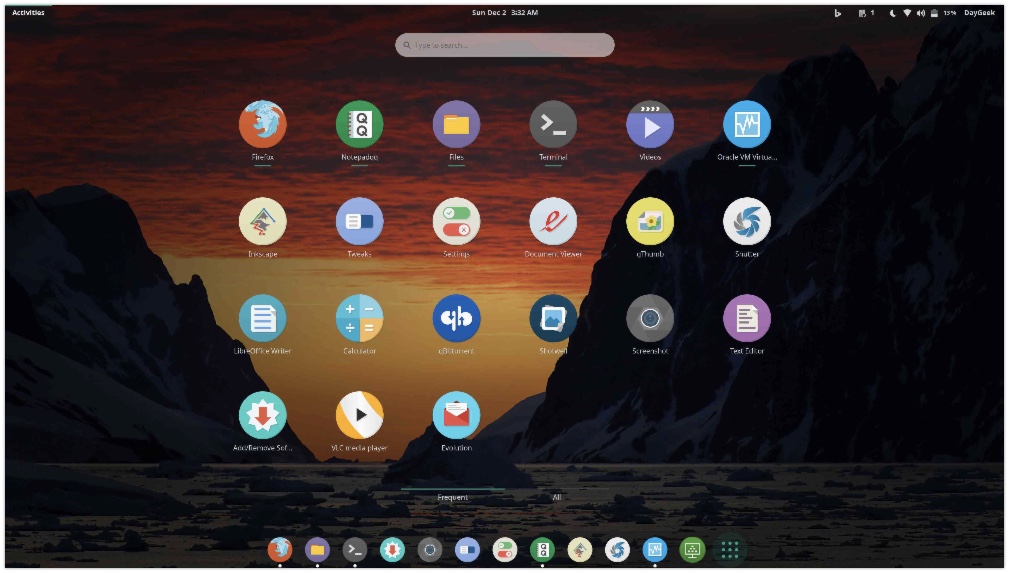Click the Terminal icon in the dock
The image size is (1009, 573).
(355, 549)
